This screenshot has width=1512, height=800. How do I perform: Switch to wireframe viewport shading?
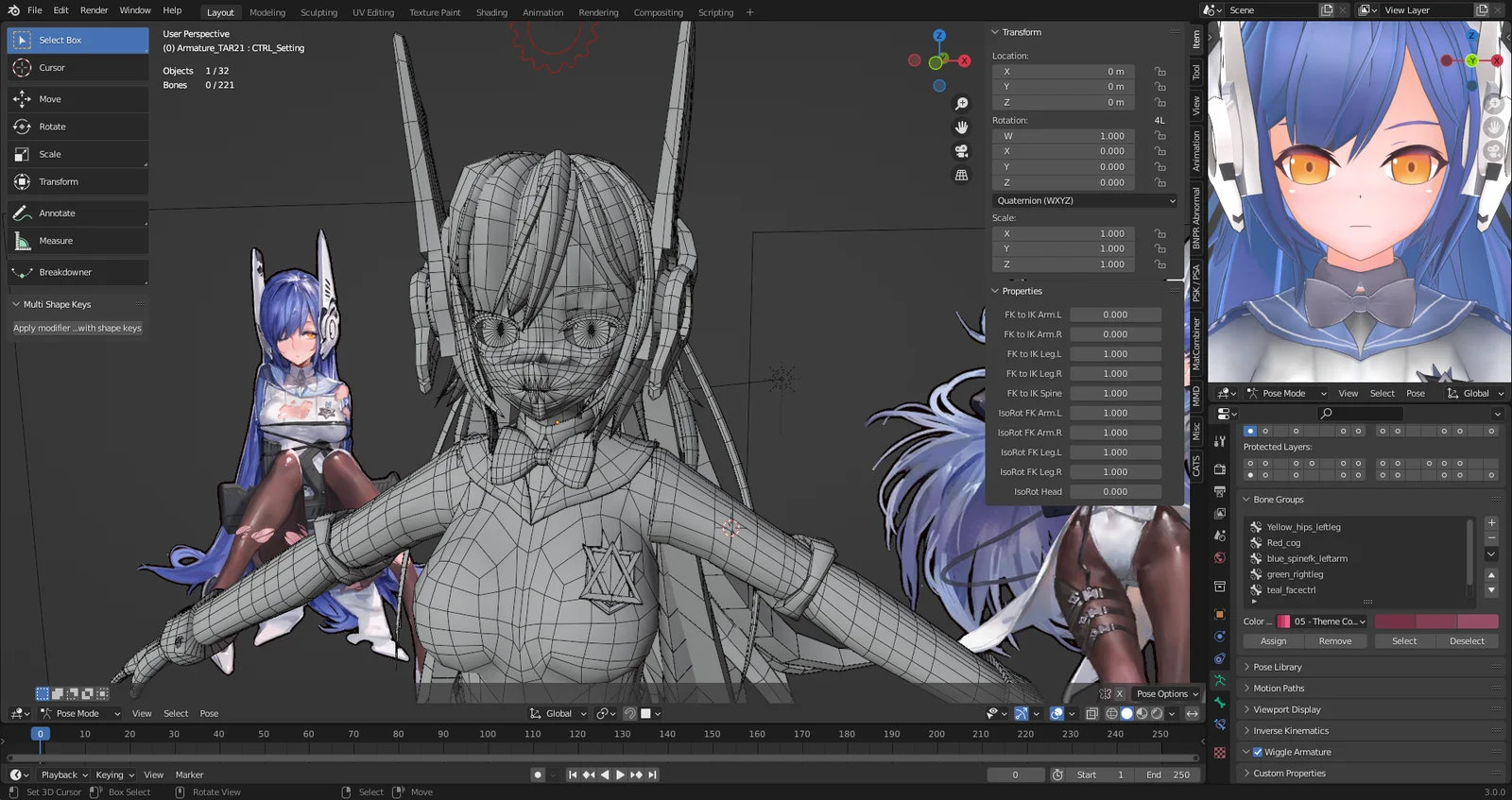coord(1111,714)
